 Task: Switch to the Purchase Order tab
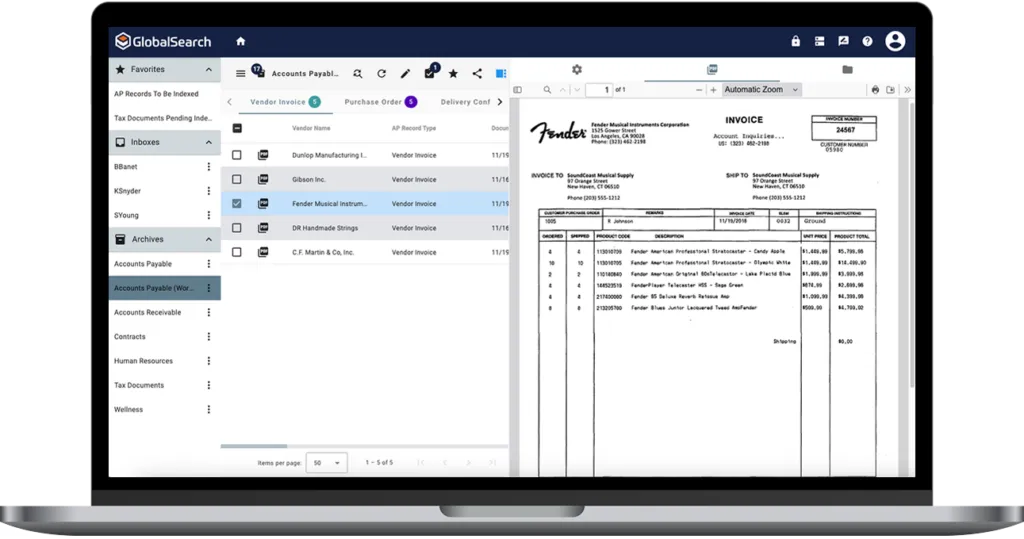click(380, 102)
